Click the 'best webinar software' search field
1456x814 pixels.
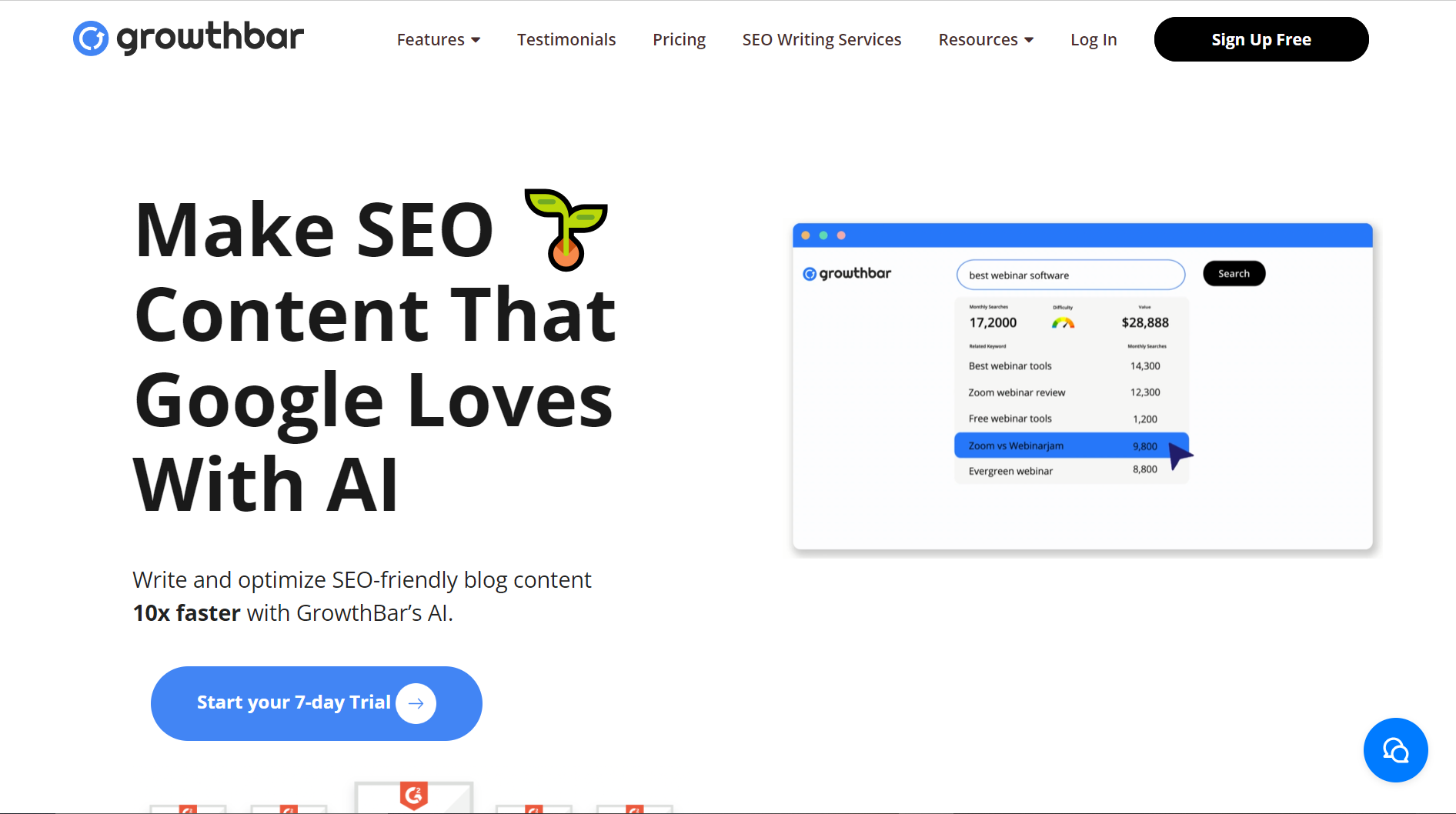coord(1070,275)
